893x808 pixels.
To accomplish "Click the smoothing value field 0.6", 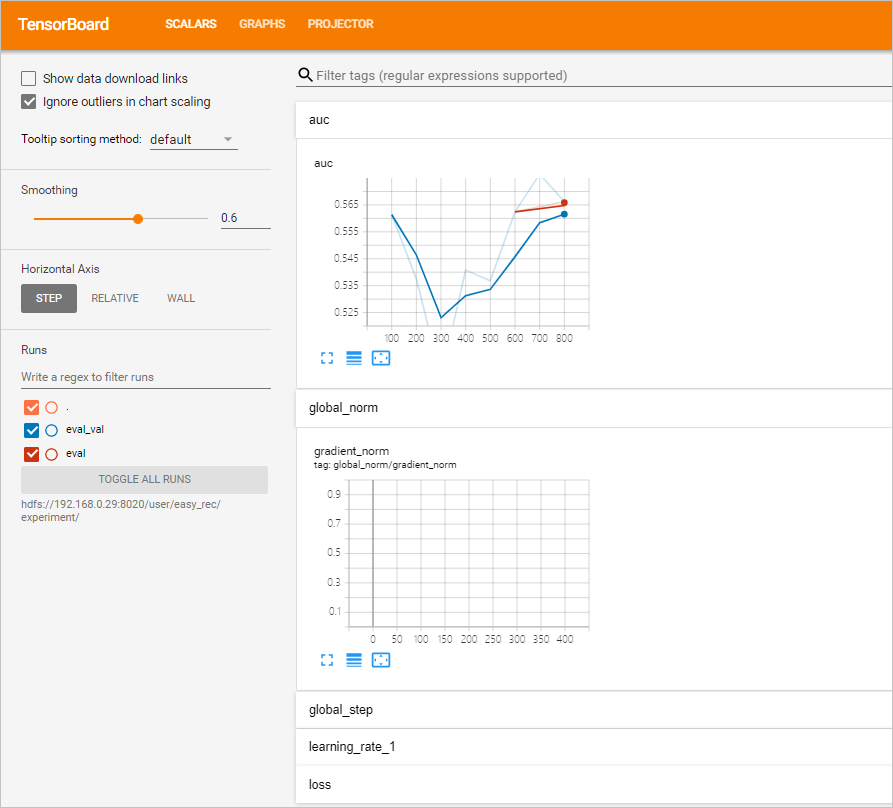I will 245,218.
